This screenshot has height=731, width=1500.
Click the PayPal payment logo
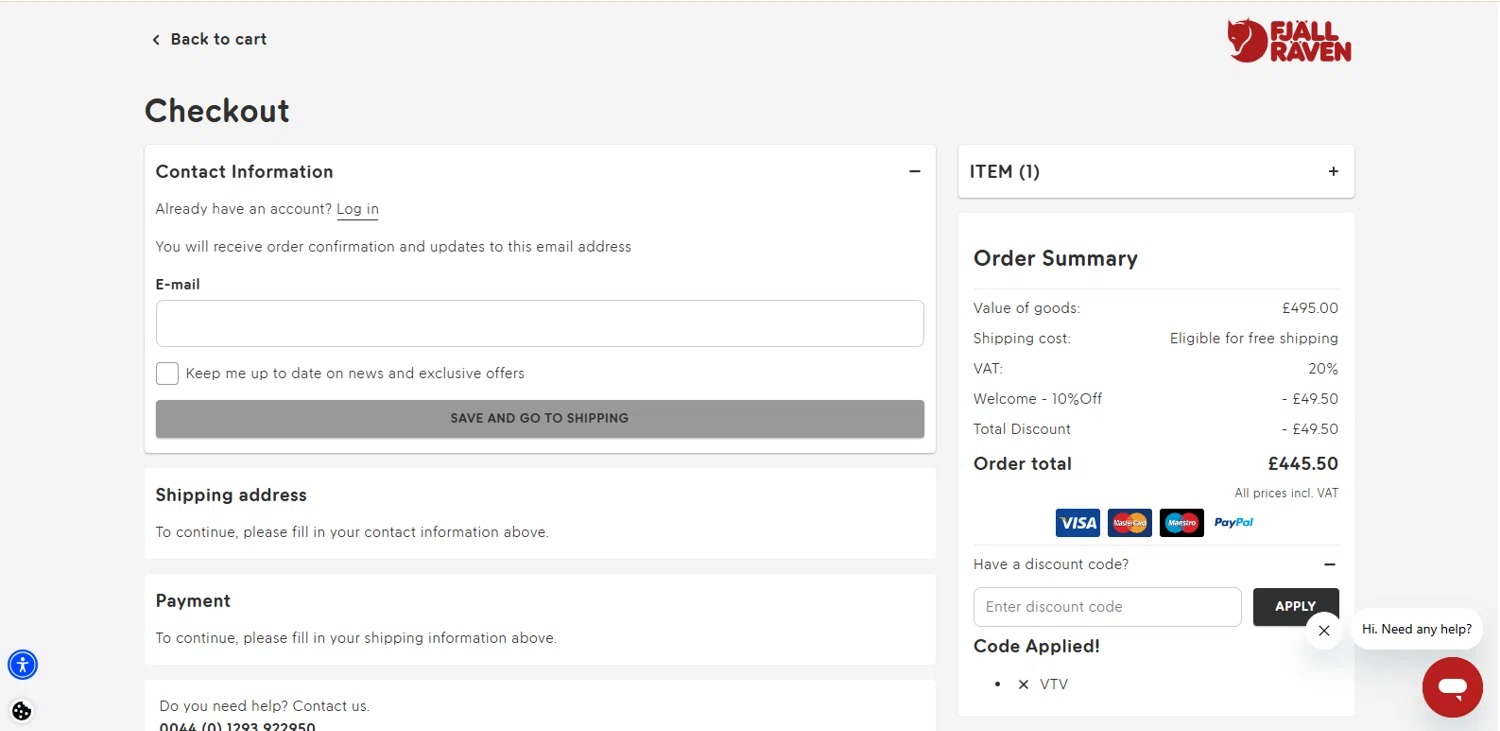[1233, 522]
